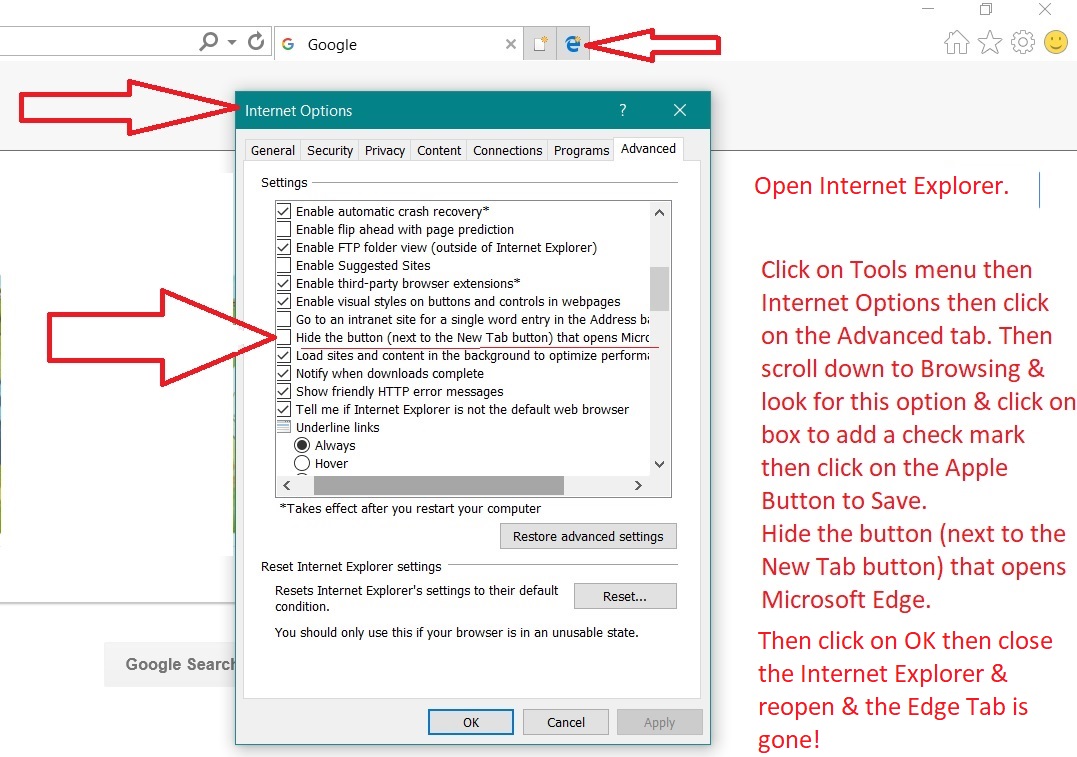
Task: Switch to the Privacy tab
Action: click(385, 150)
